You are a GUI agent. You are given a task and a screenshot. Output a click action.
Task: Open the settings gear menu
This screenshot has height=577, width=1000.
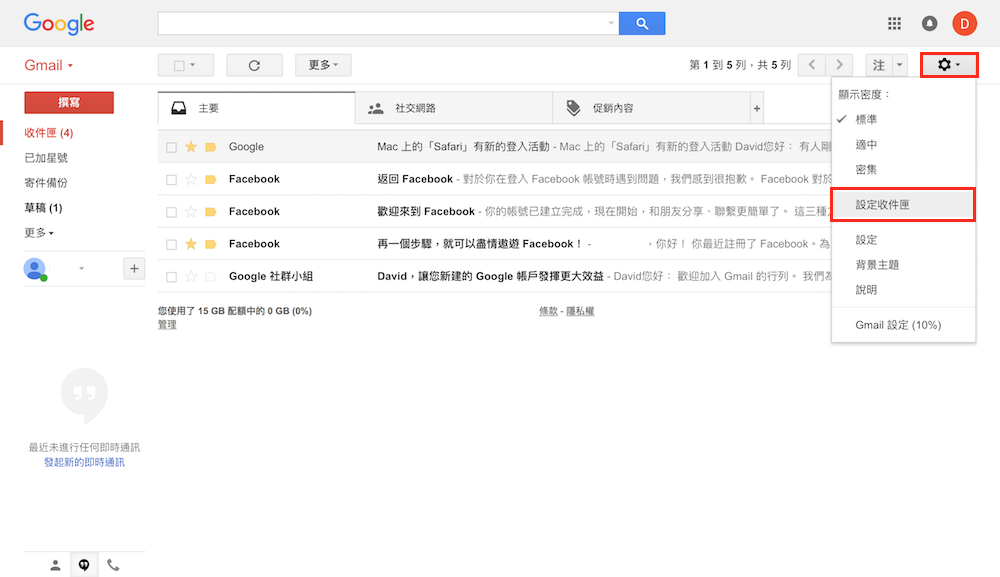[948, 65]
